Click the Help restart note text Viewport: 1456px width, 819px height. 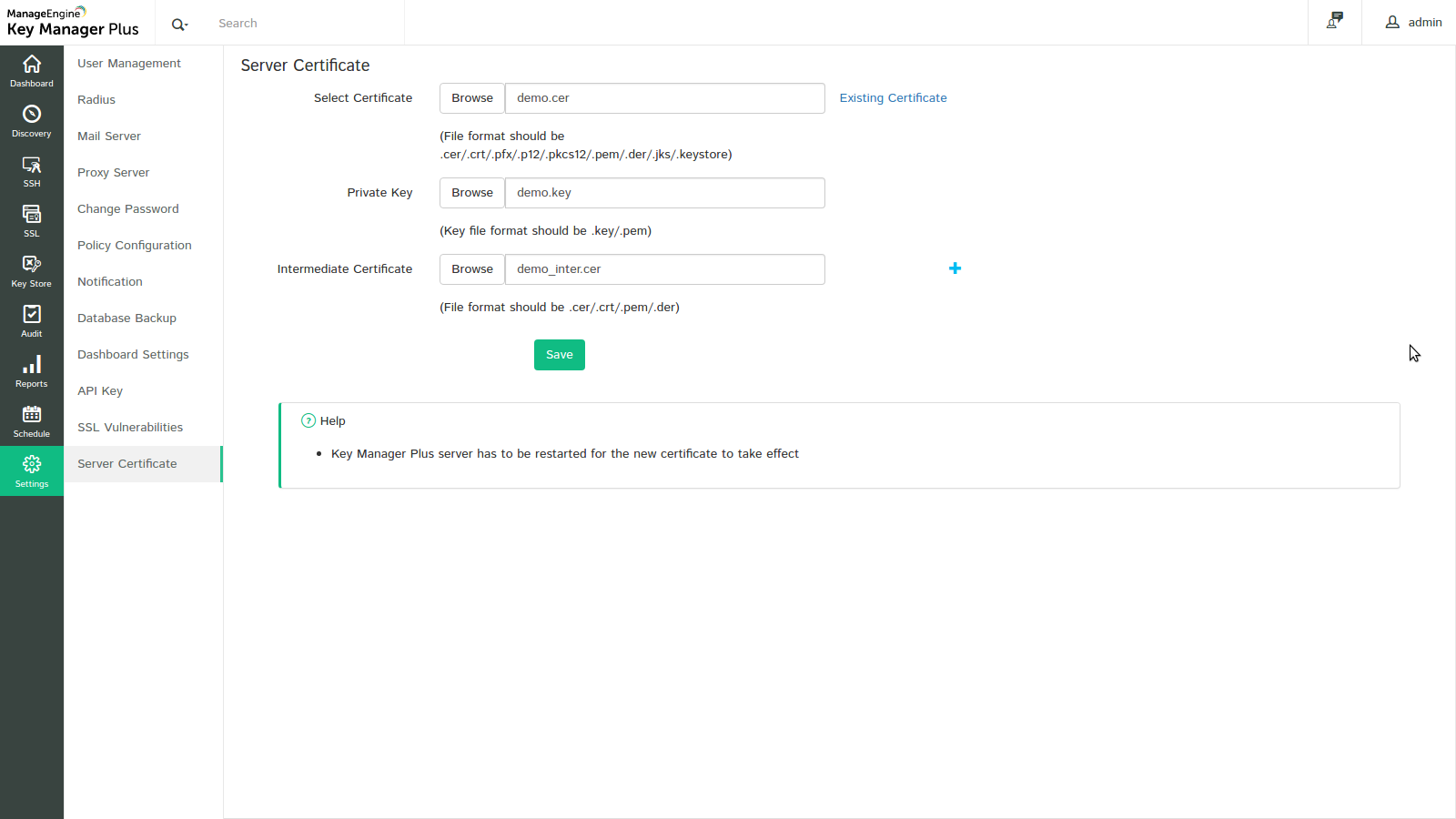pyautogui.click(x=565, y=454)
